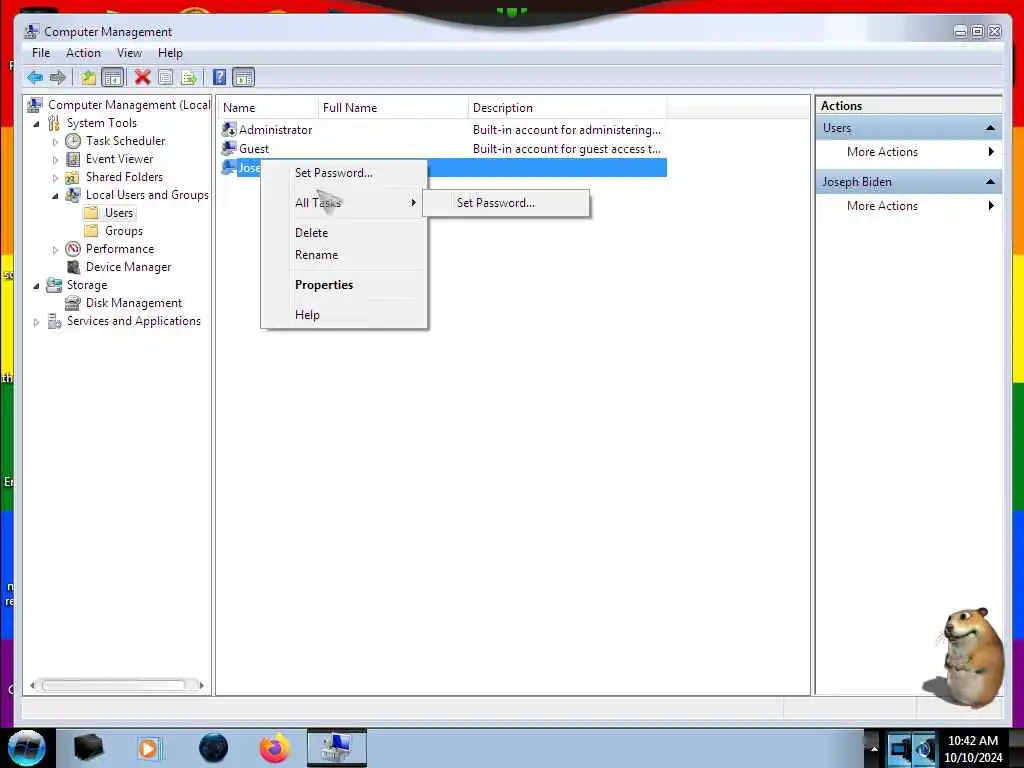This screenshot has height=768, width=1024.
Task: Click the Administrator user account icon
Action: (x=229, y=129)
